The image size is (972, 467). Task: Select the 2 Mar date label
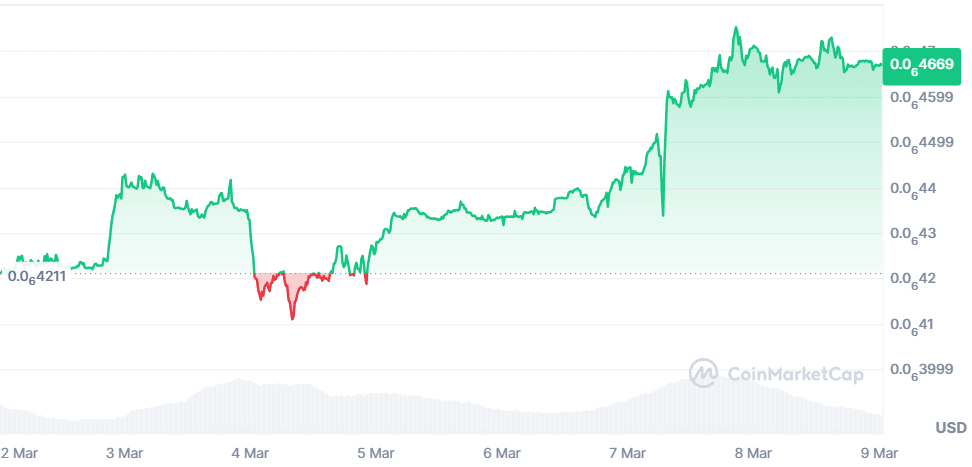[18, 453]
